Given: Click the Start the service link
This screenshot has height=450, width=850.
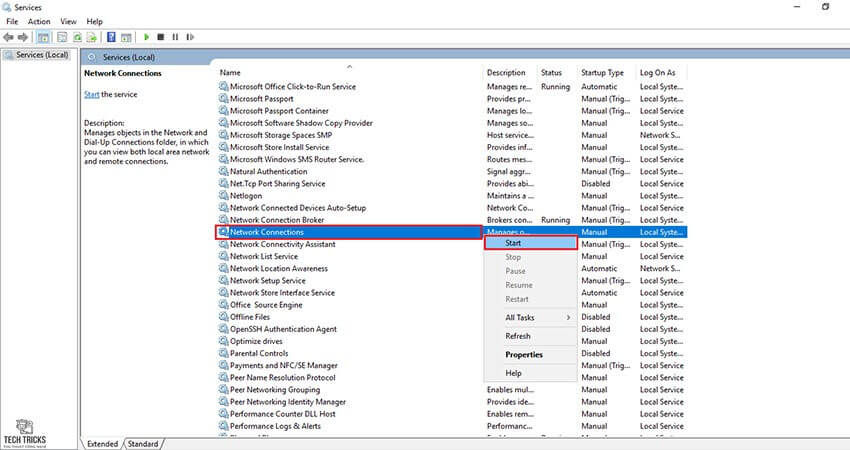Looking at the screenshot, I should tap(92, 94).
